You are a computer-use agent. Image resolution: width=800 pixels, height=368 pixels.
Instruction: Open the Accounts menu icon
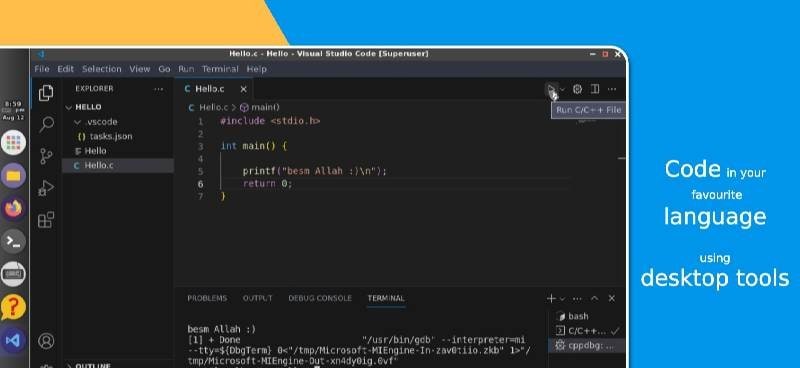46,340
